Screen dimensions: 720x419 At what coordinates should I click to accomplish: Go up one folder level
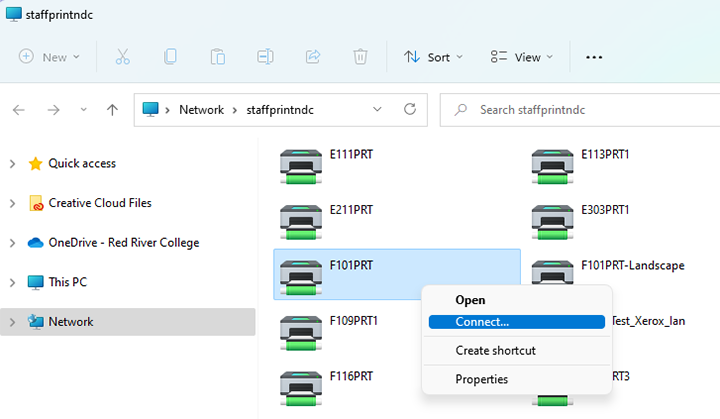[112, 110]
